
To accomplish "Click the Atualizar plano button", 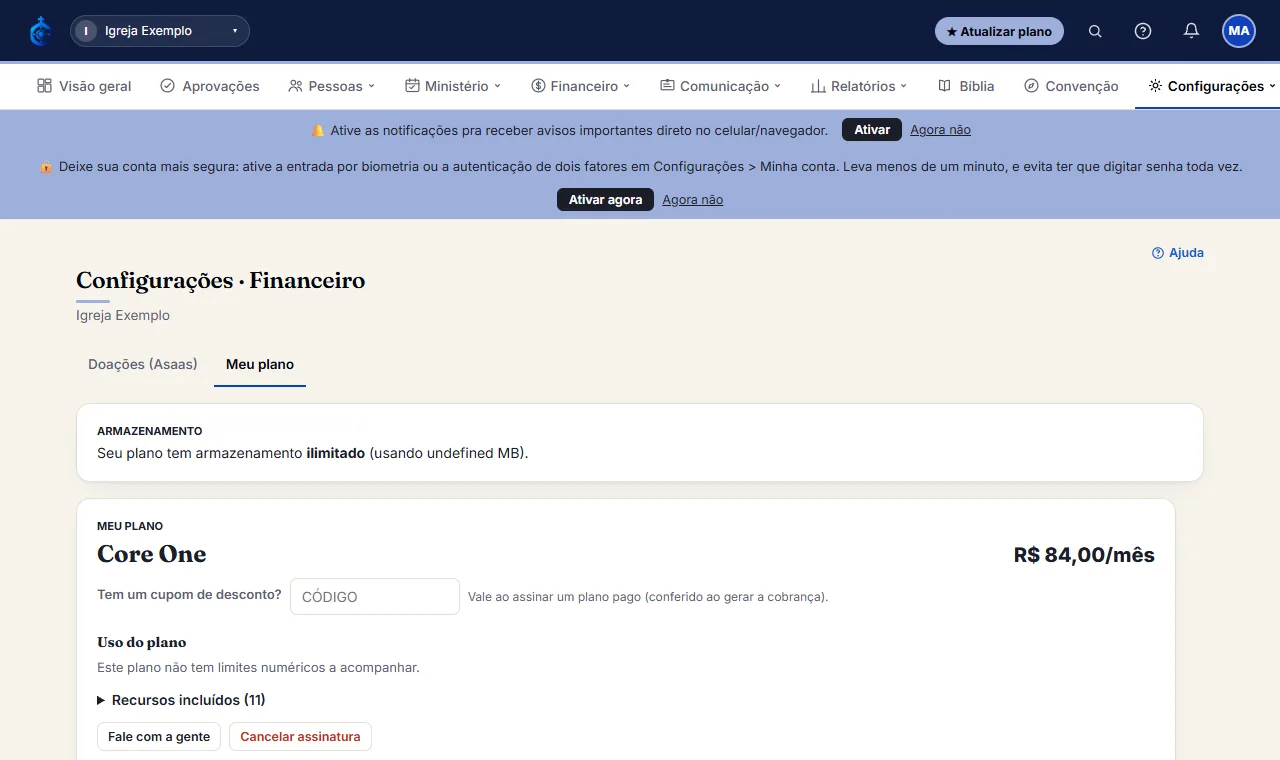I will (999, 31).
